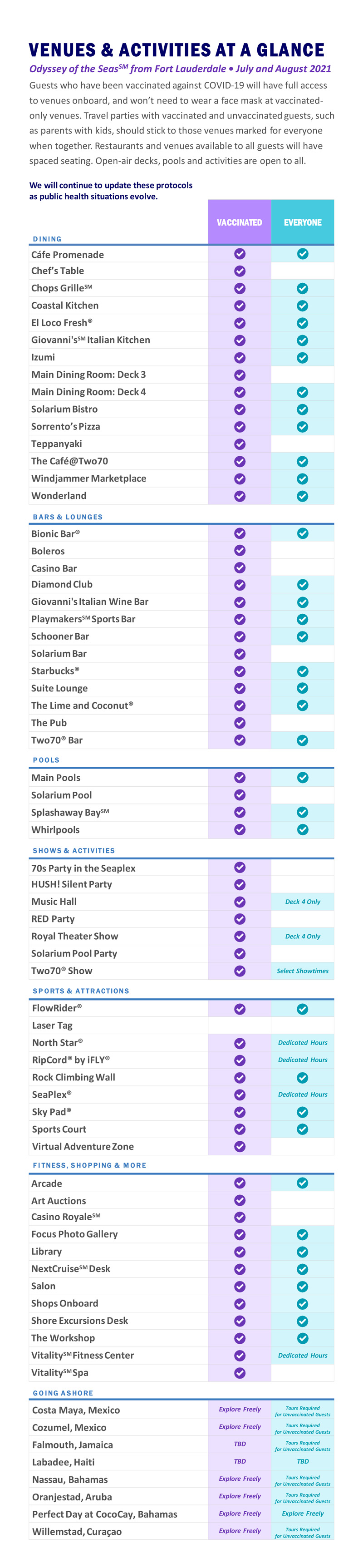The width and height of the screenshot is (363, 1568).
Task: Click the GOING ASHORE section heading
Action: [x=63, y=1393]
